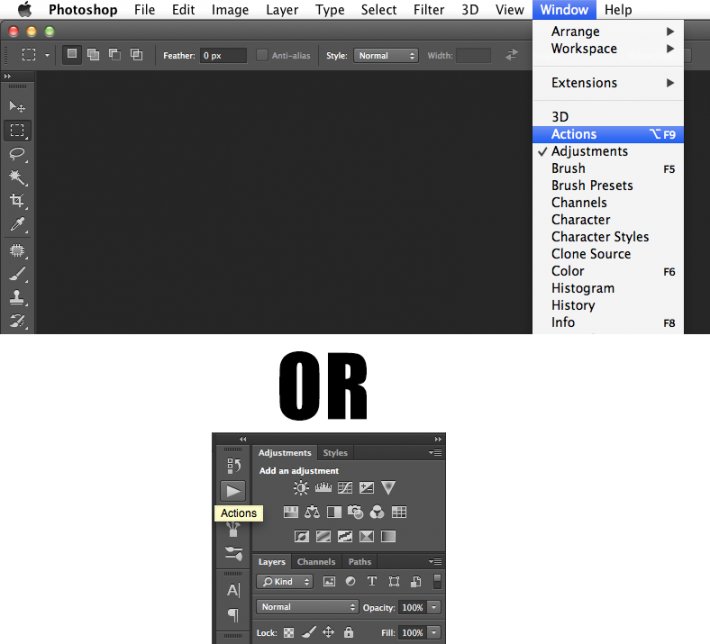The image size is (710, 644).
Task: Toggle smart object layer filter
Action: (416, 582)
